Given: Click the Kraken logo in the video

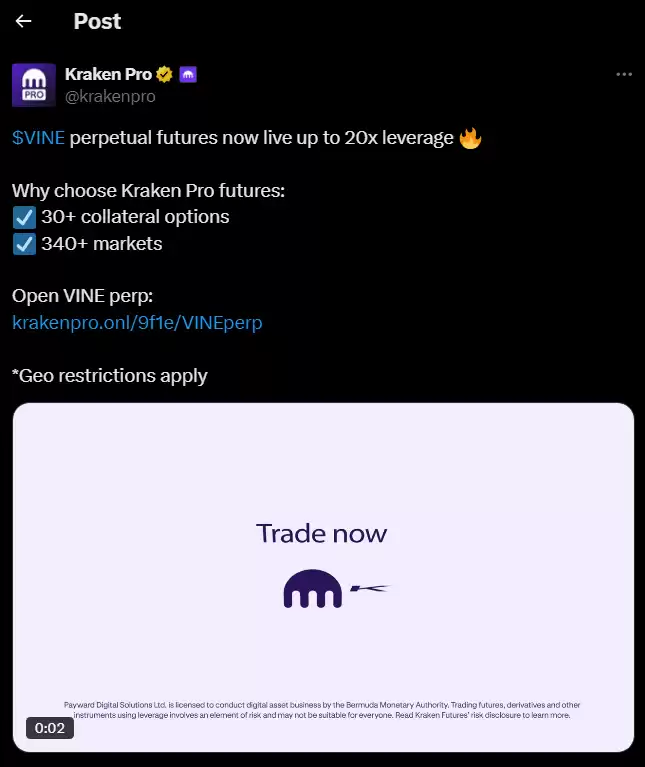Looking at the screenshot, I should [313, 588].
